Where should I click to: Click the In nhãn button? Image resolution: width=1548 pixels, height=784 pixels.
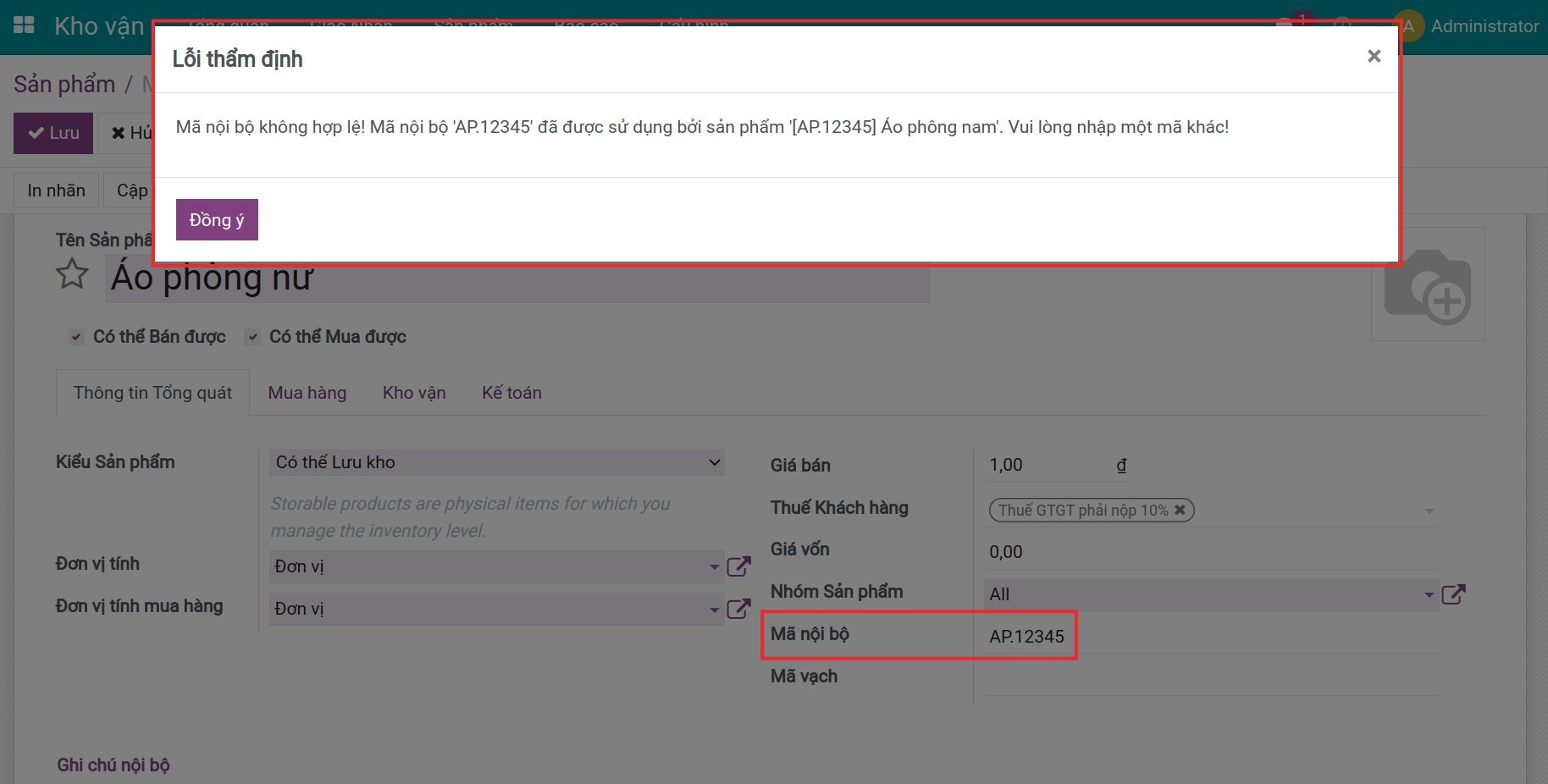[x=57, y=190]
